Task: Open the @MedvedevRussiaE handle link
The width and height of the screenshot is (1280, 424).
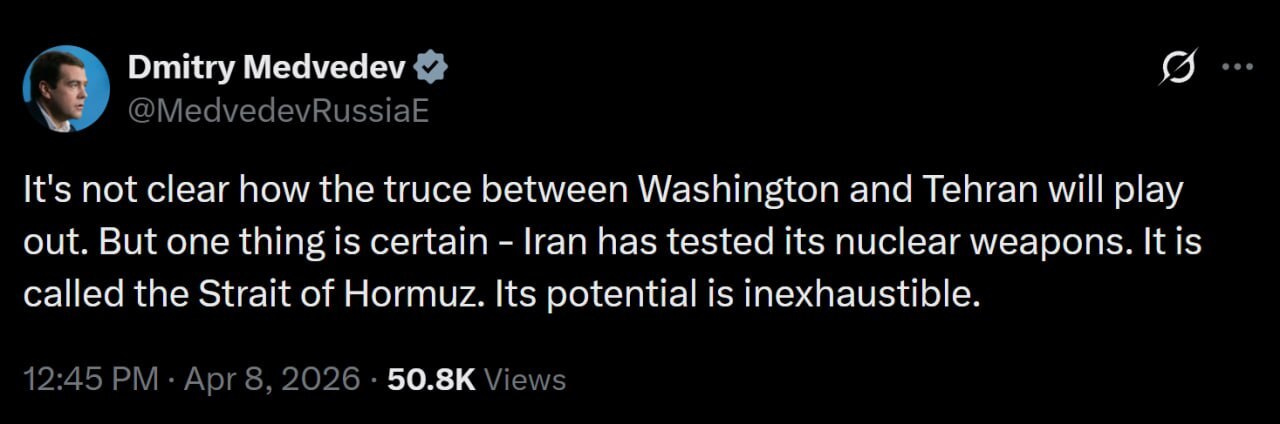Action: [278, 110]
